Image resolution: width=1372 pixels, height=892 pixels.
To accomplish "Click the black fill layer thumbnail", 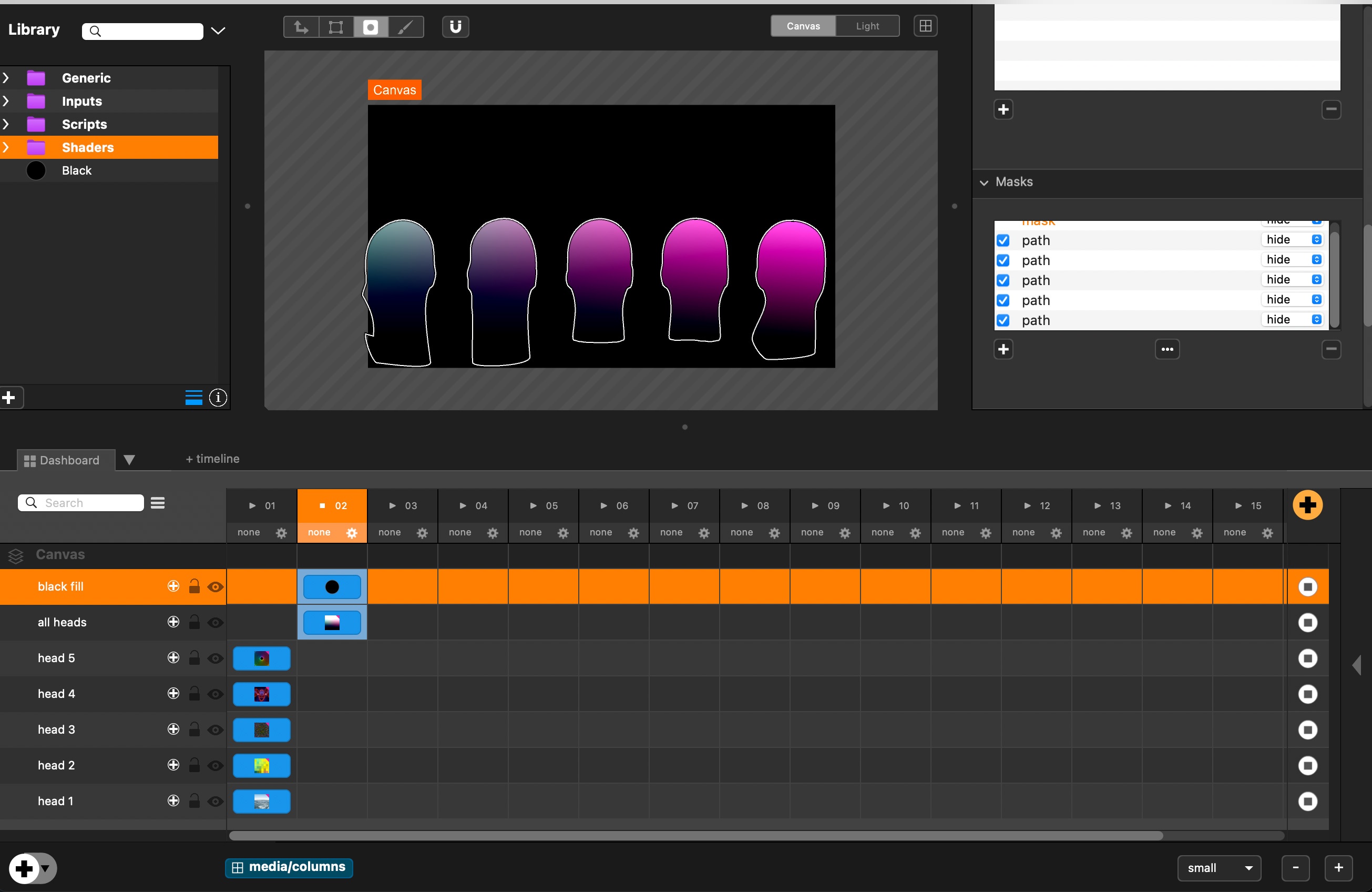I will [x=332, y=587].
